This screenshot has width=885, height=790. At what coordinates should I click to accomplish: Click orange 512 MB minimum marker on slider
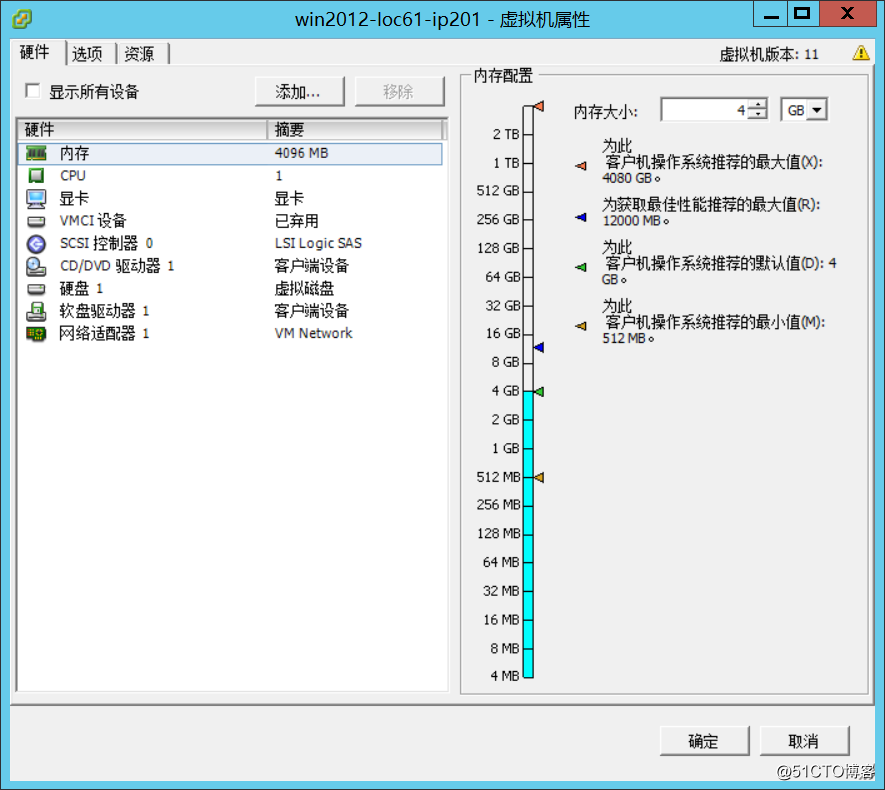pos(538,477)
